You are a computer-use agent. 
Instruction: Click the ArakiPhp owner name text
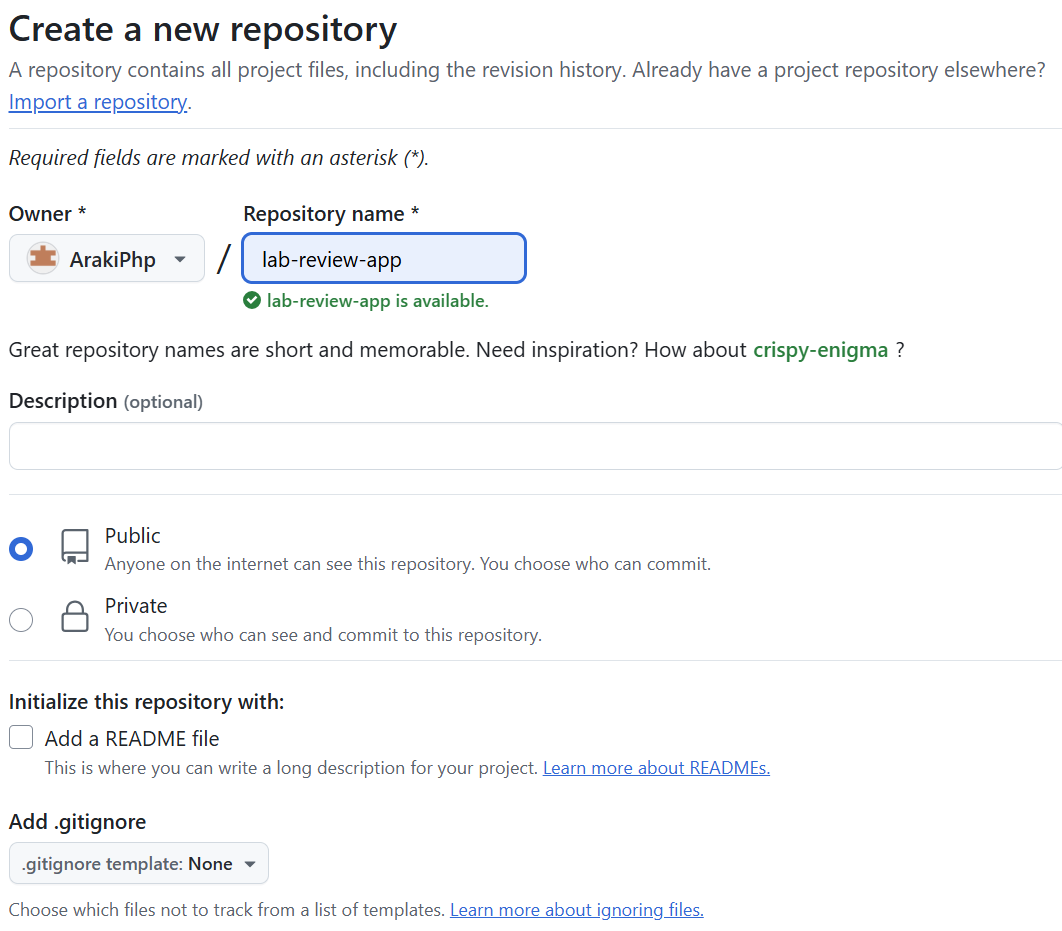(x=113, y=260)
